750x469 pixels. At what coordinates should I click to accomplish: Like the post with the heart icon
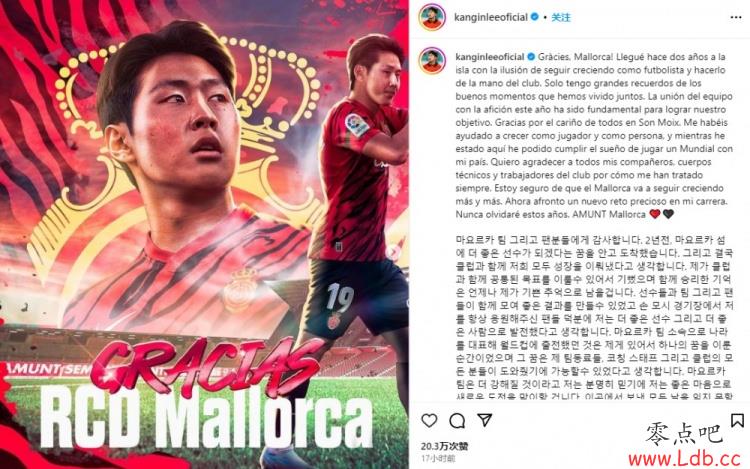click(429, 420)
